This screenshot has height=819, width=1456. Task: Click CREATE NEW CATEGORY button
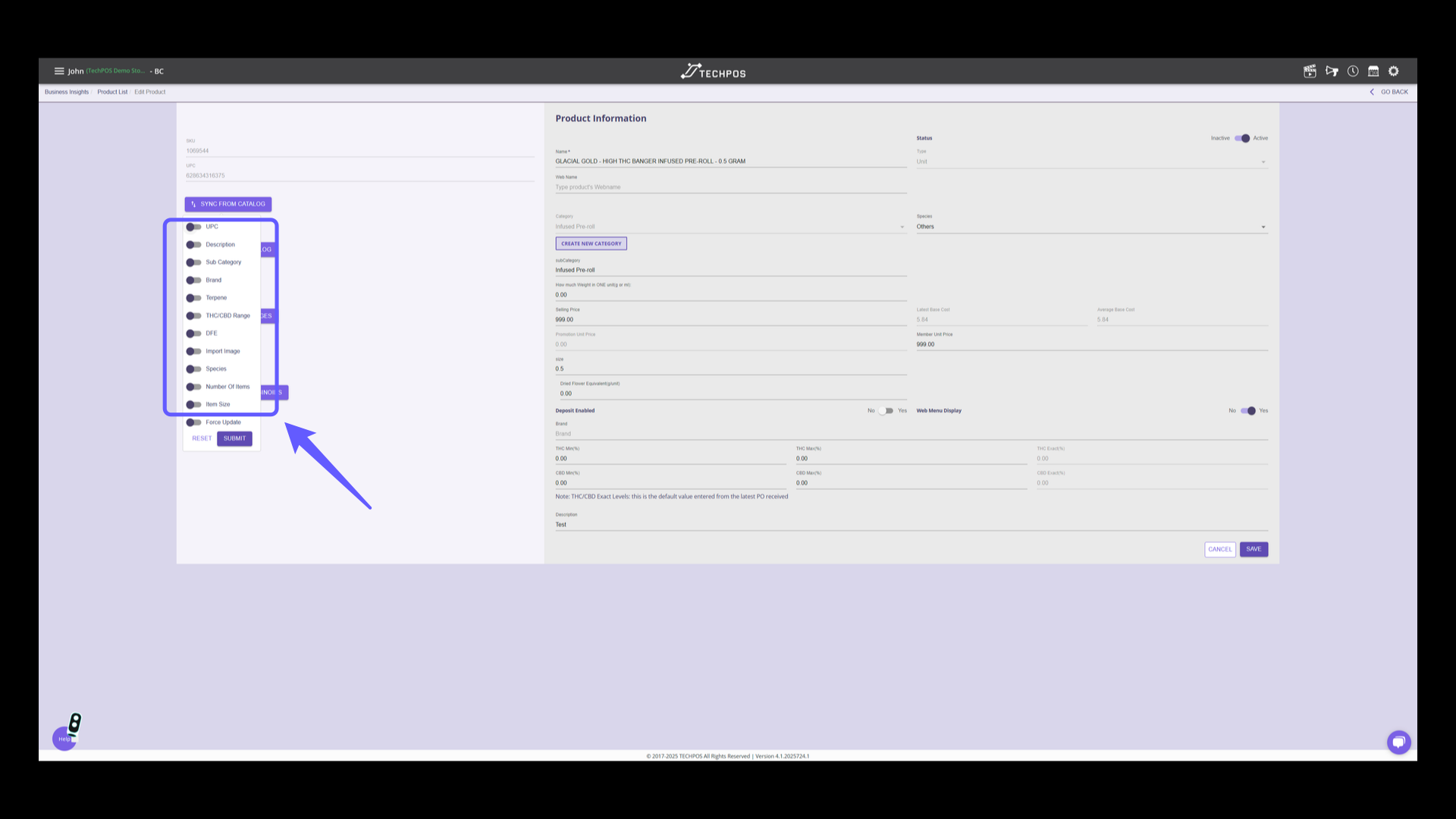click(591, 243)
